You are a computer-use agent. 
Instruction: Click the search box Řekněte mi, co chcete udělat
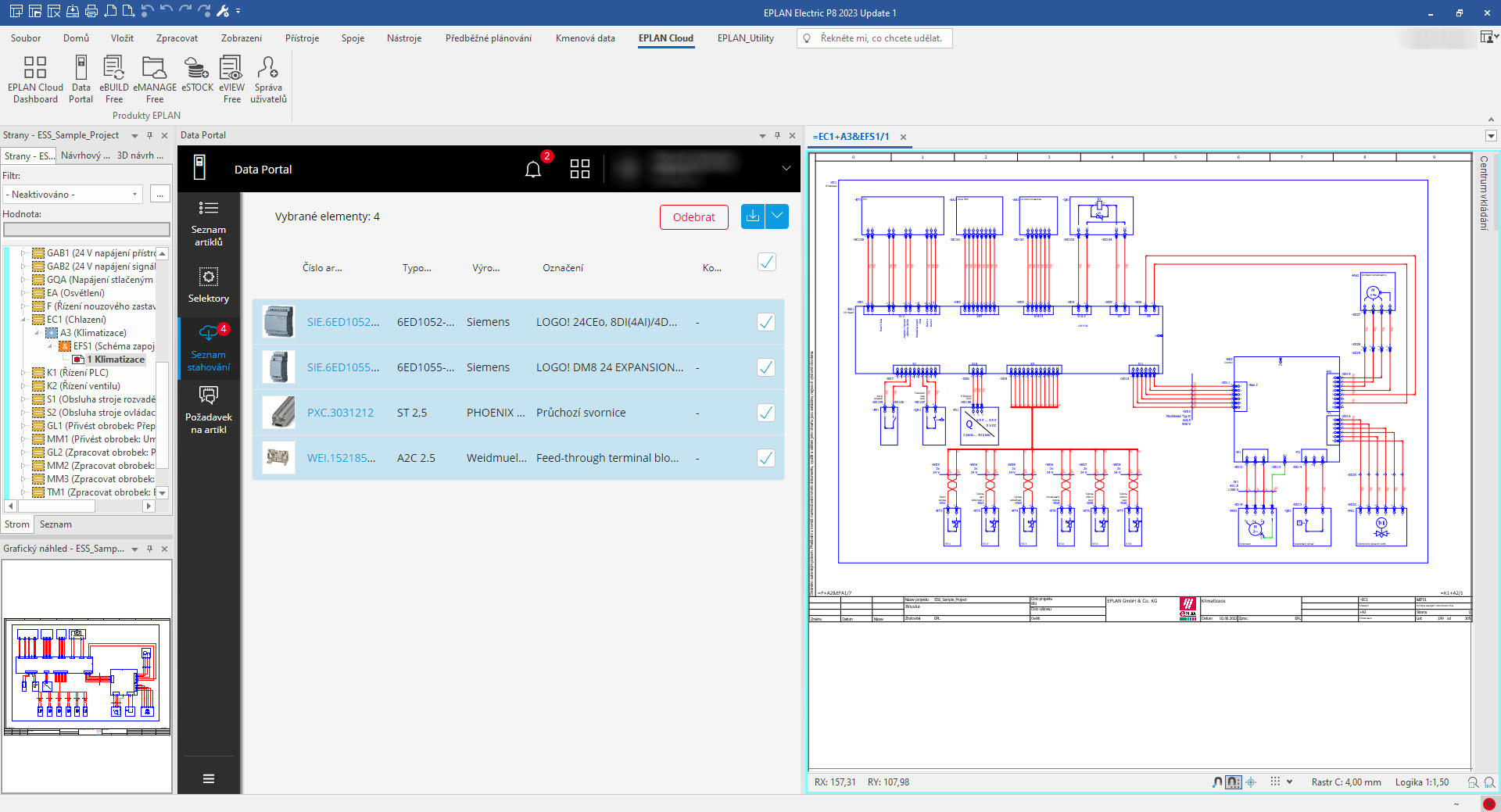tap(880, 38)
